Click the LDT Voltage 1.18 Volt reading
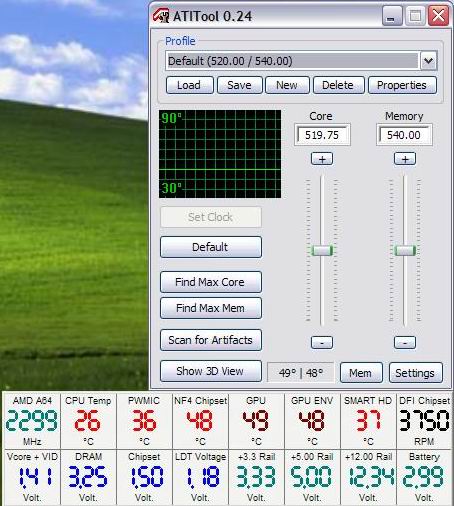454x506 pixels. coord(200,477)
